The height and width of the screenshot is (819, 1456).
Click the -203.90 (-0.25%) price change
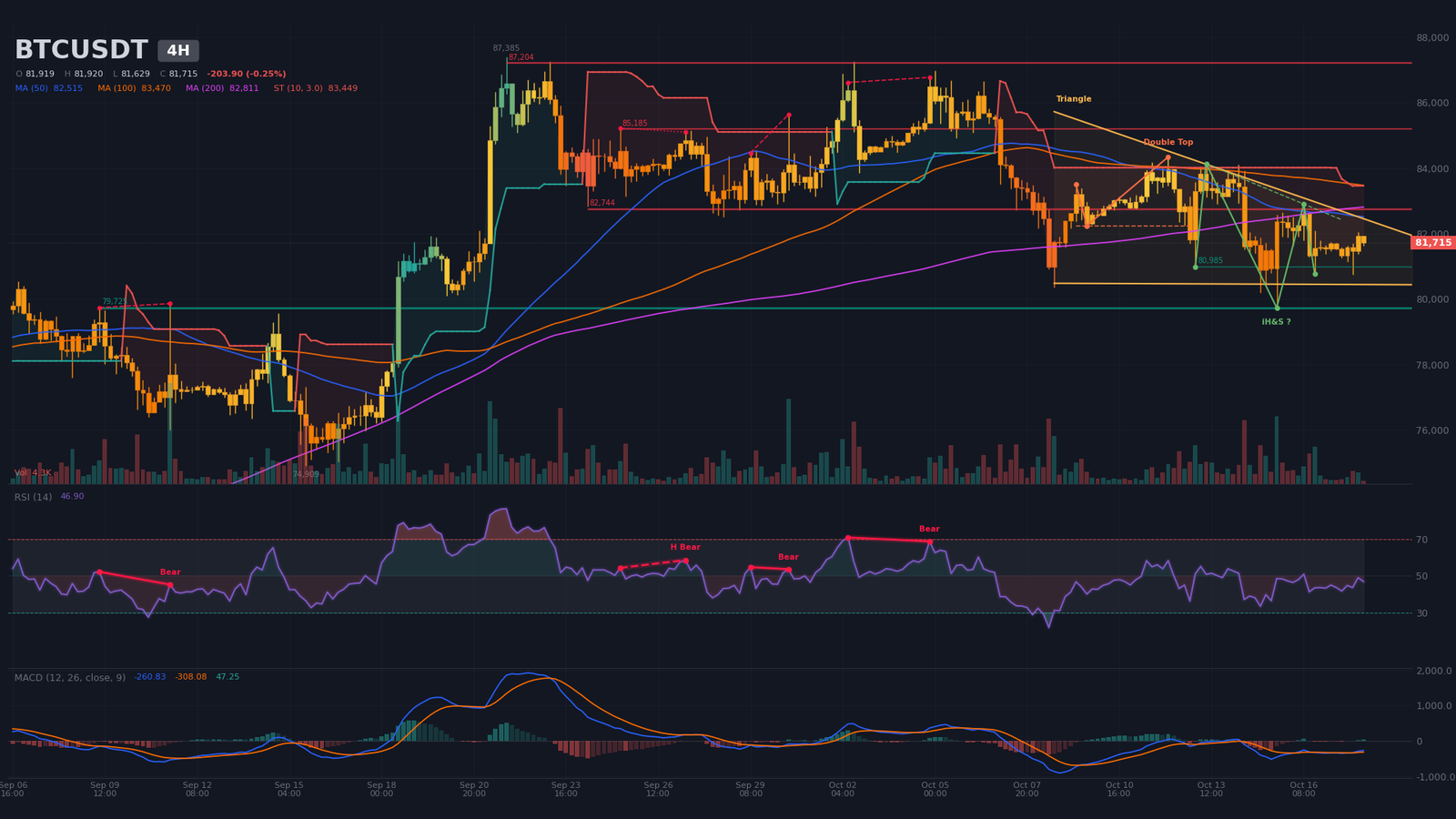point(247,74)
